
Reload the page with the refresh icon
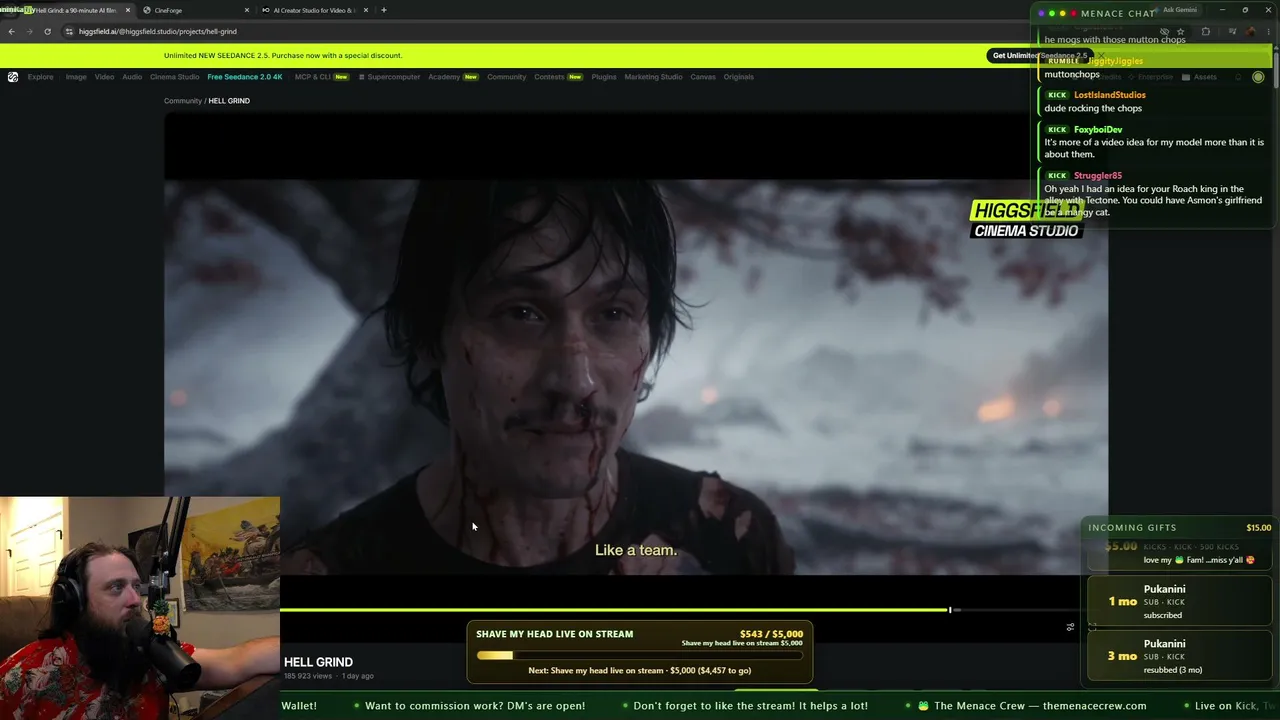click(47, 31)
